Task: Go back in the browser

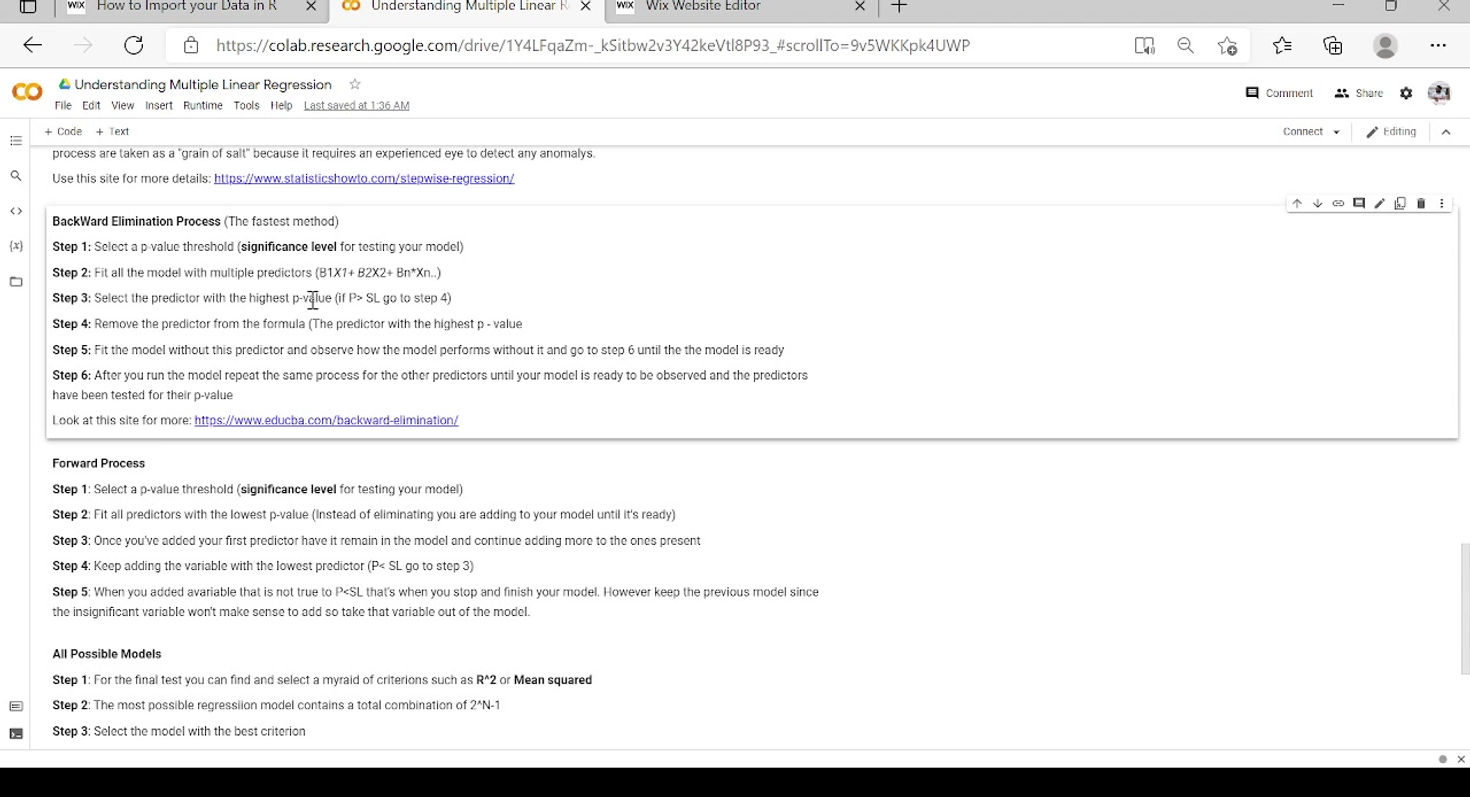Action: [x=32, y=45]
